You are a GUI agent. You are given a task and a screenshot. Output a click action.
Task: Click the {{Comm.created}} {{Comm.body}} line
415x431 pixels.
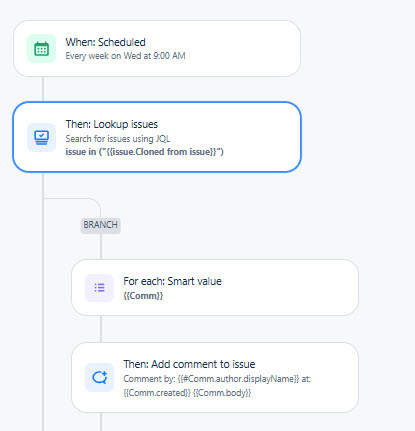tap(187, 393)
